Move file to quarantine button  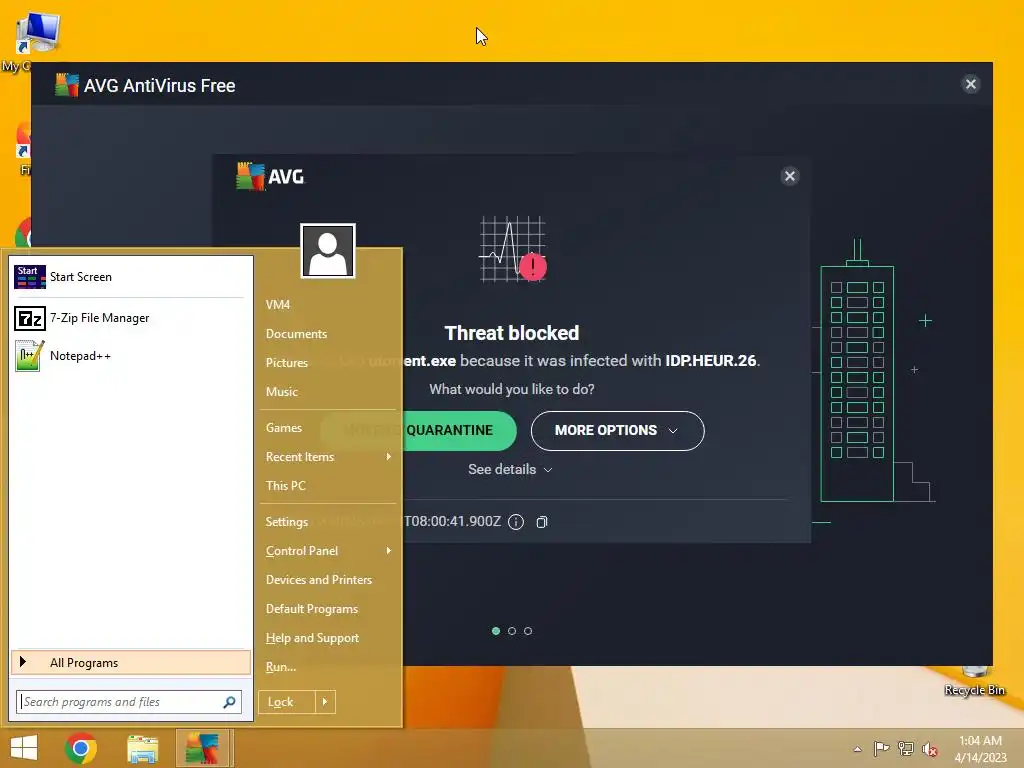418,430
